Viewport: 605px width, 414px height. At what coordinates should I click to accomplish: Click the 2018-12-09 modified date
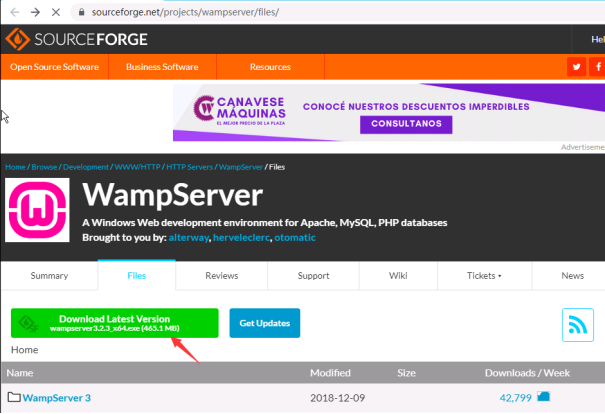[338, 398]
